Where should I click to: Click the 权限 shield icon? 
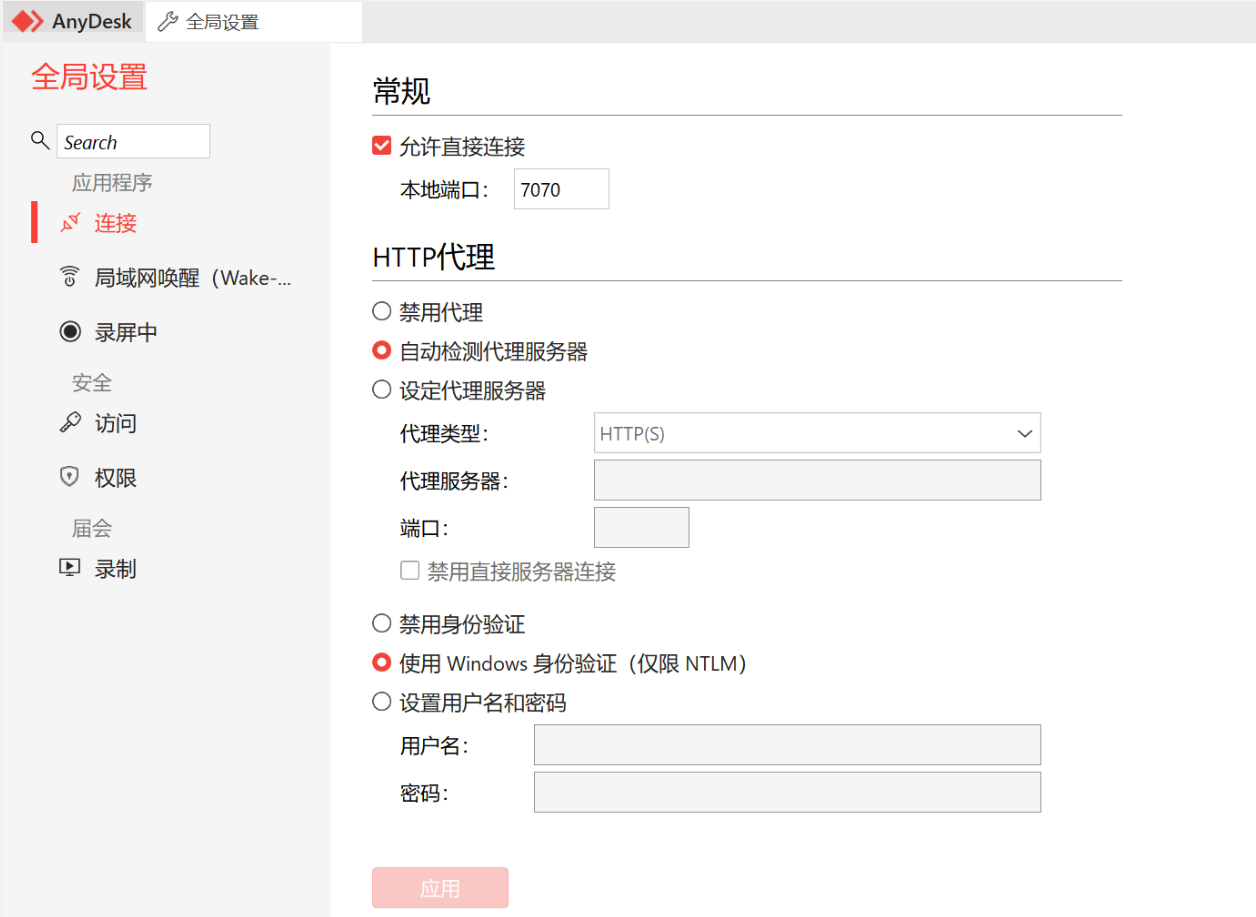click(x=69, y=478)
